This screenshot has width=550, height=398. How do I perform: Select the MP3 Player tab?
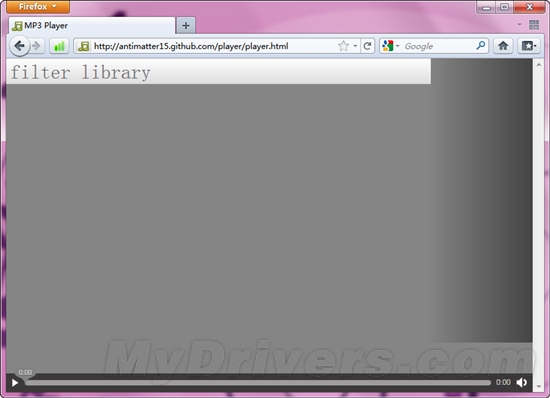tap(91, 26)
